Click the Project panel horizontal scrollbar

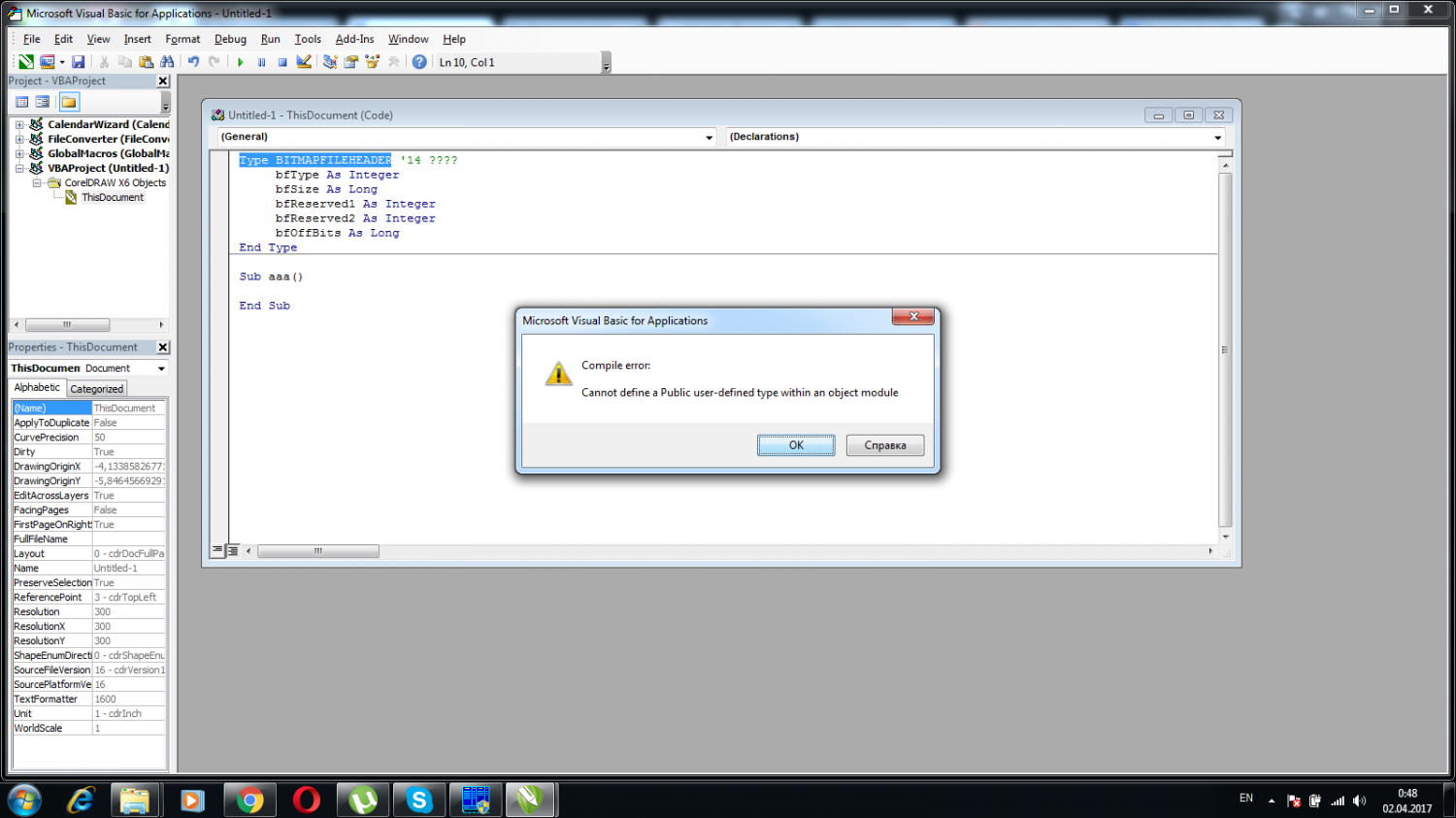(x=67, y=325)
